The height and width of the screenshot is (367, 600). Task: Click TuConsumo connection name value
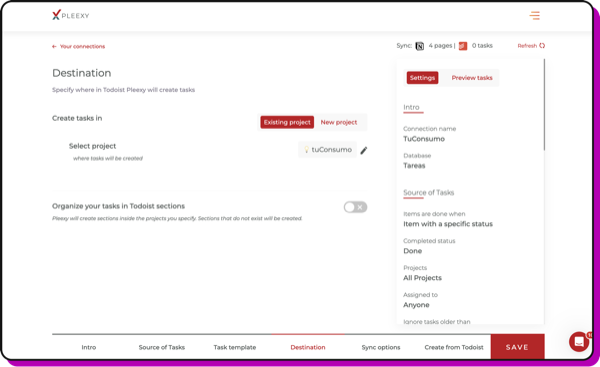[424, 139]
